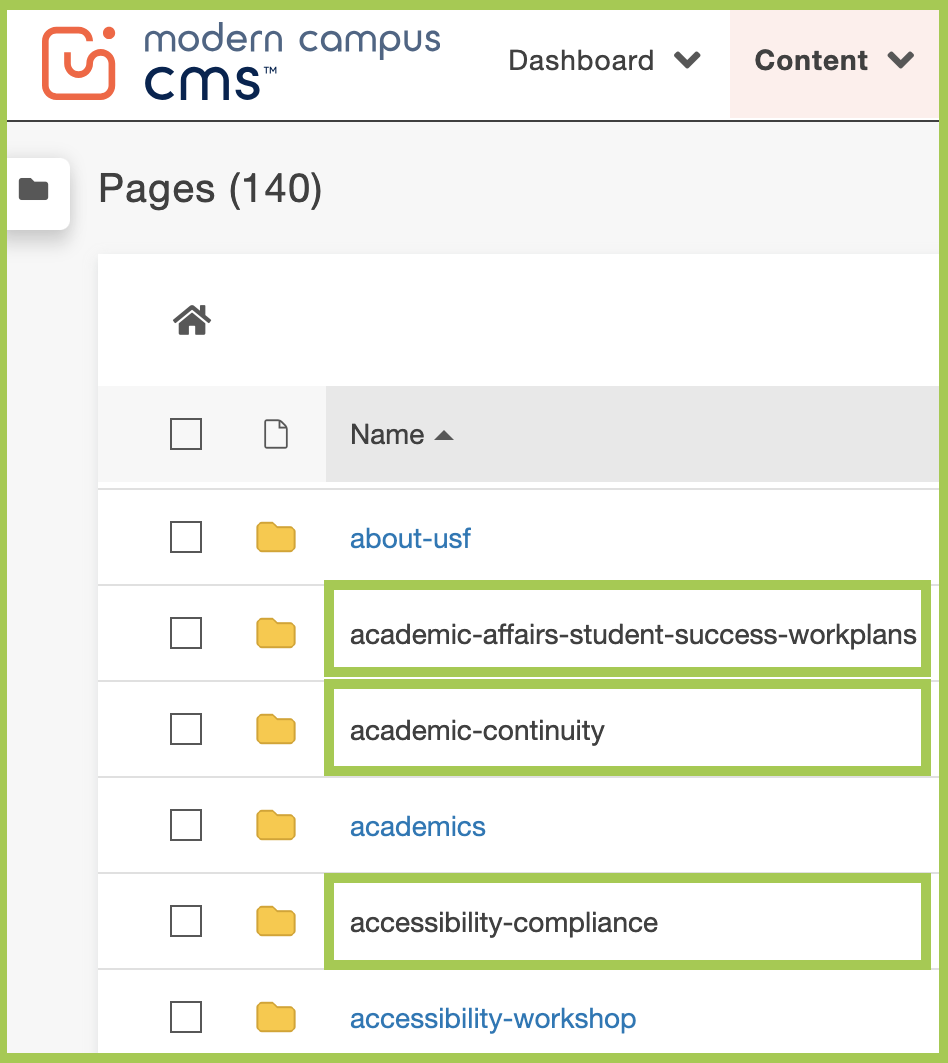The image size is (948, 1063).
Task: Check the academic-affairs-student-success-workplans row checkbox
Action: pos(186,633)
